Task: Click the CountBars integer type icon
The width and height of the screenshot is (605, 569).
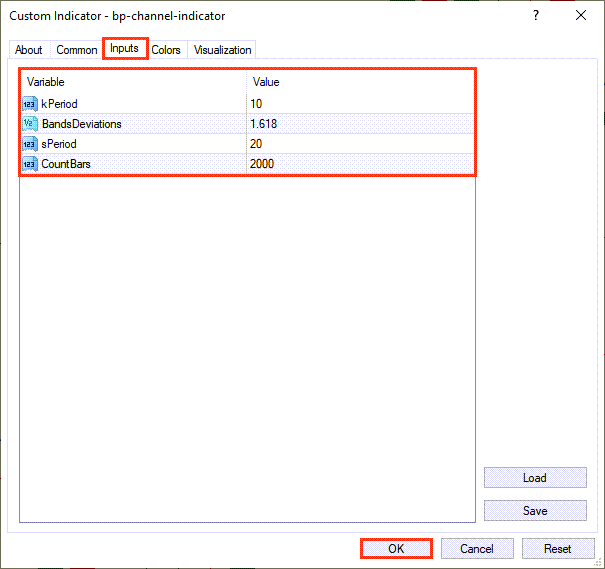Action: tap(29, 164)
